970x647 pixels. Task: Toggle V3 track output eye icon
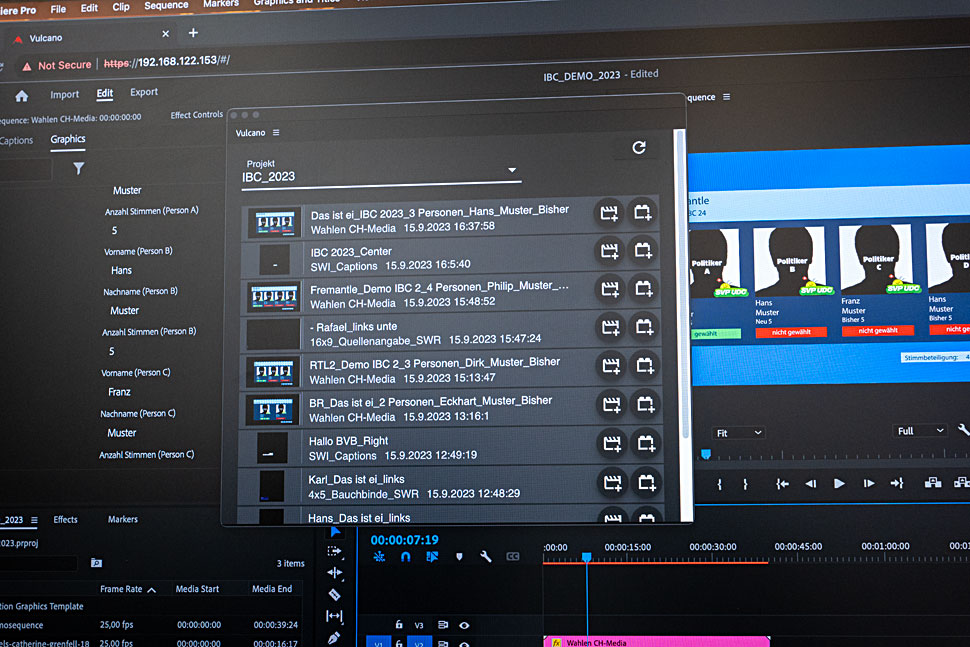pyautogui.click(x=464, y=625)
